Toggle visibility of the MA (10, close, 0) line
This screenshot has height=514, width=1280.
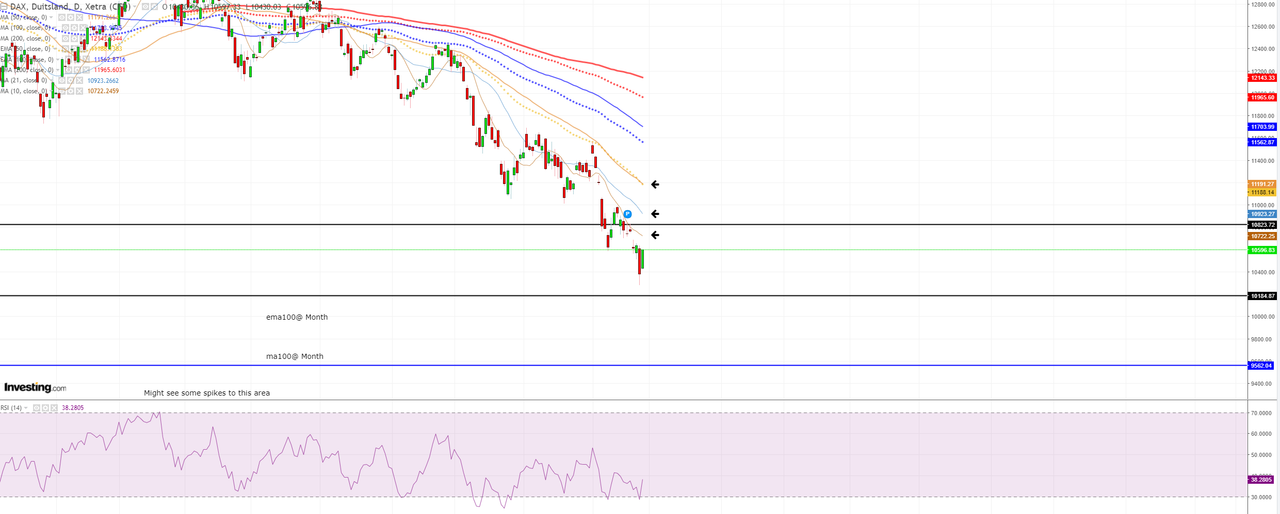pyautogui.click(x=61, y=91)
